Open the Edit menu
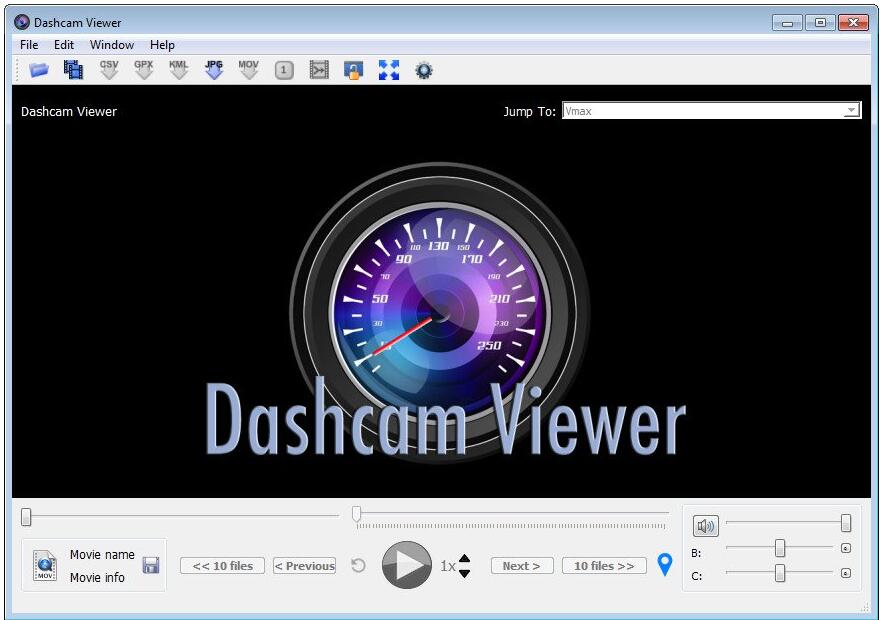The image size is (880, 620). point(64,45)
